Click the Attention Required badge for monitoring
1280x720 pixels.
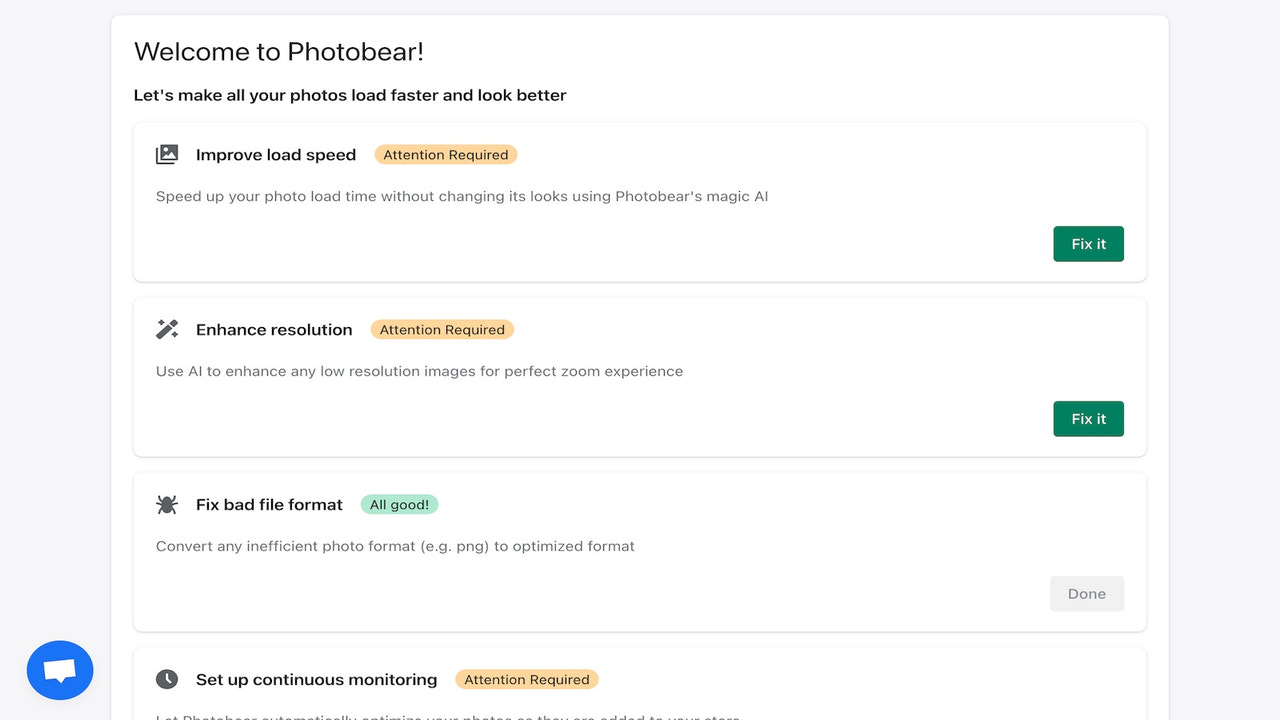click(527, 679)
